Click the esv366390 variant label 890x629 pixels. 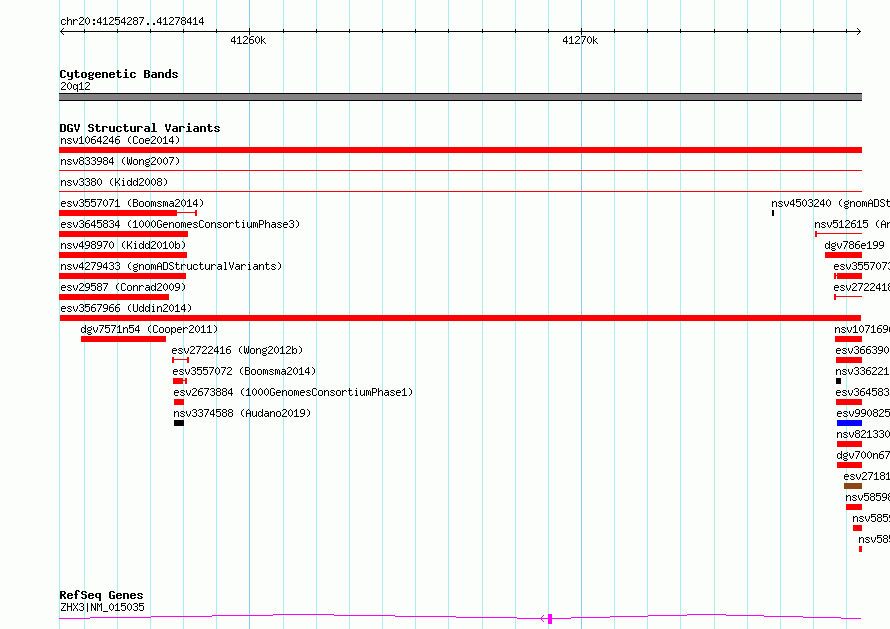(862, 350)
